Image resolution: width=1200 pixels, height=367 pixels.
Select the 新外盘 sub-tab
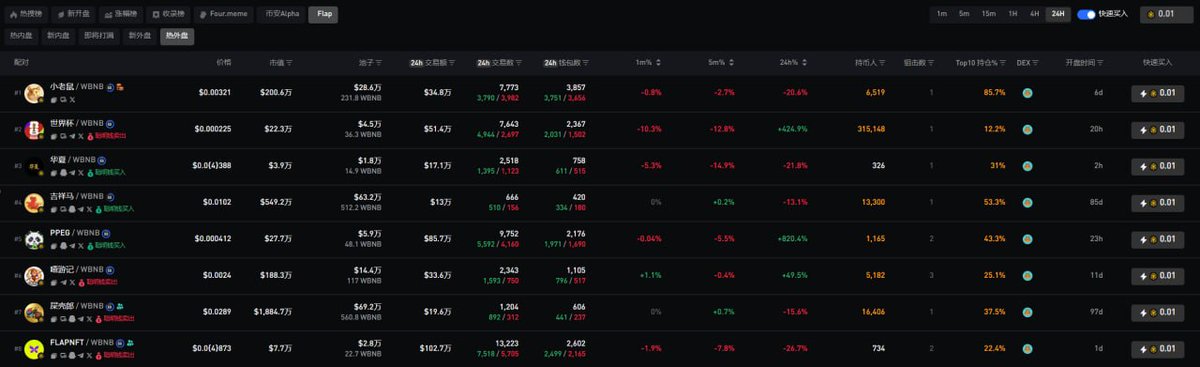(141, 35)
